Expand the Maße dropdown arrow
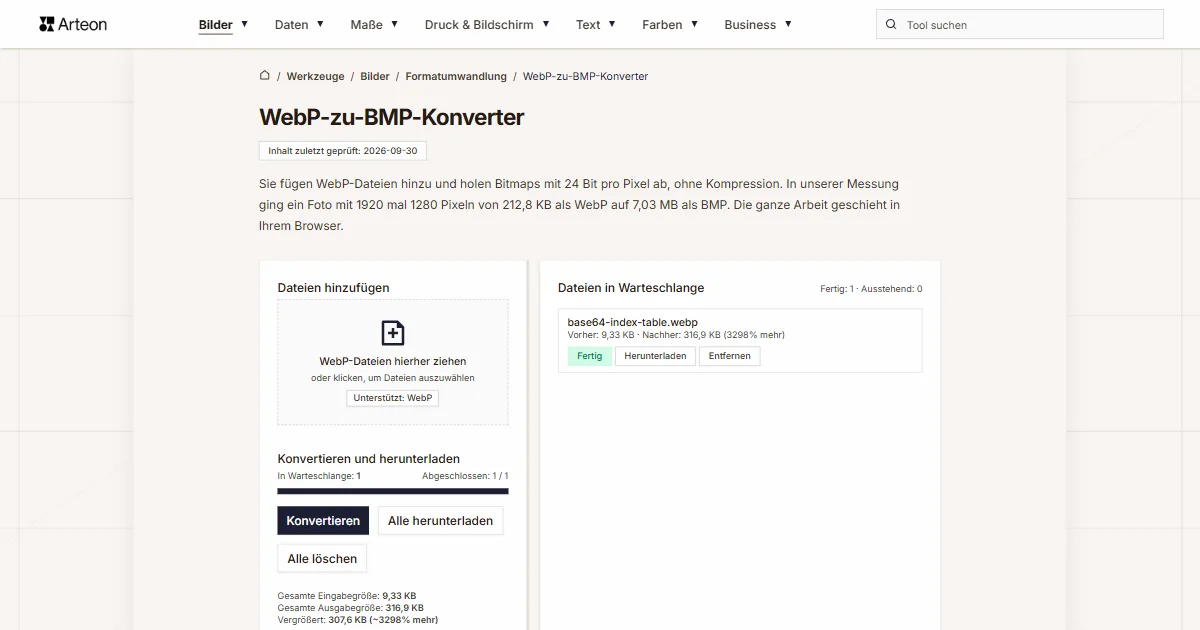The width and height of the screenshot is (1200, 630). tap(395, 23)
